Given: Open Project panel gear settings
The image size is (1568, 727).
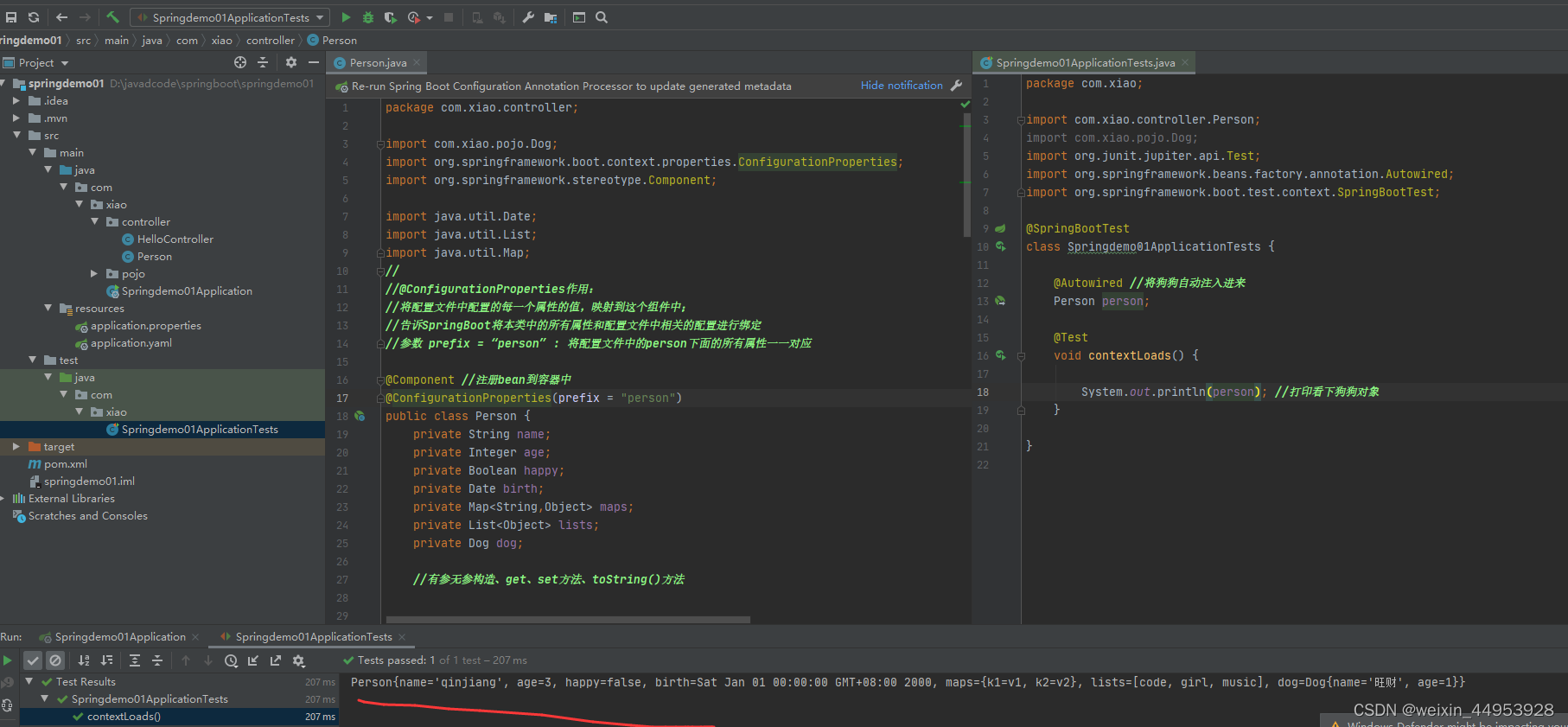Looking at the screenshot, I should coord(291,62).
